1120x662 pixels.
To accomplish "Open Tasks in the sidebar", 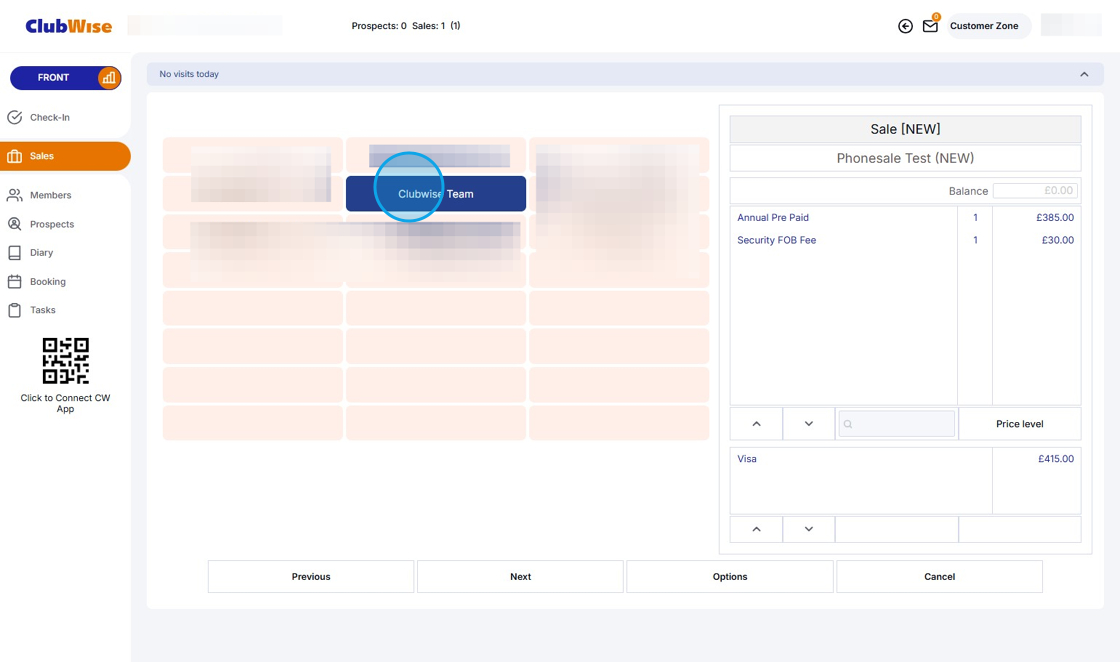I will click(x=65, y=310).
